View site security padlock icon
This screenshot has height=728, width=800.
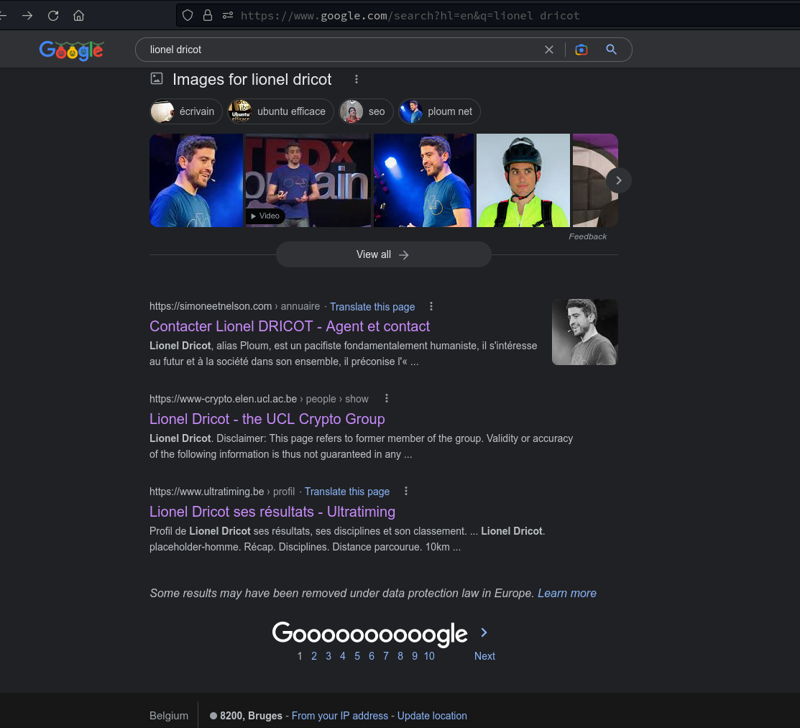207,16
